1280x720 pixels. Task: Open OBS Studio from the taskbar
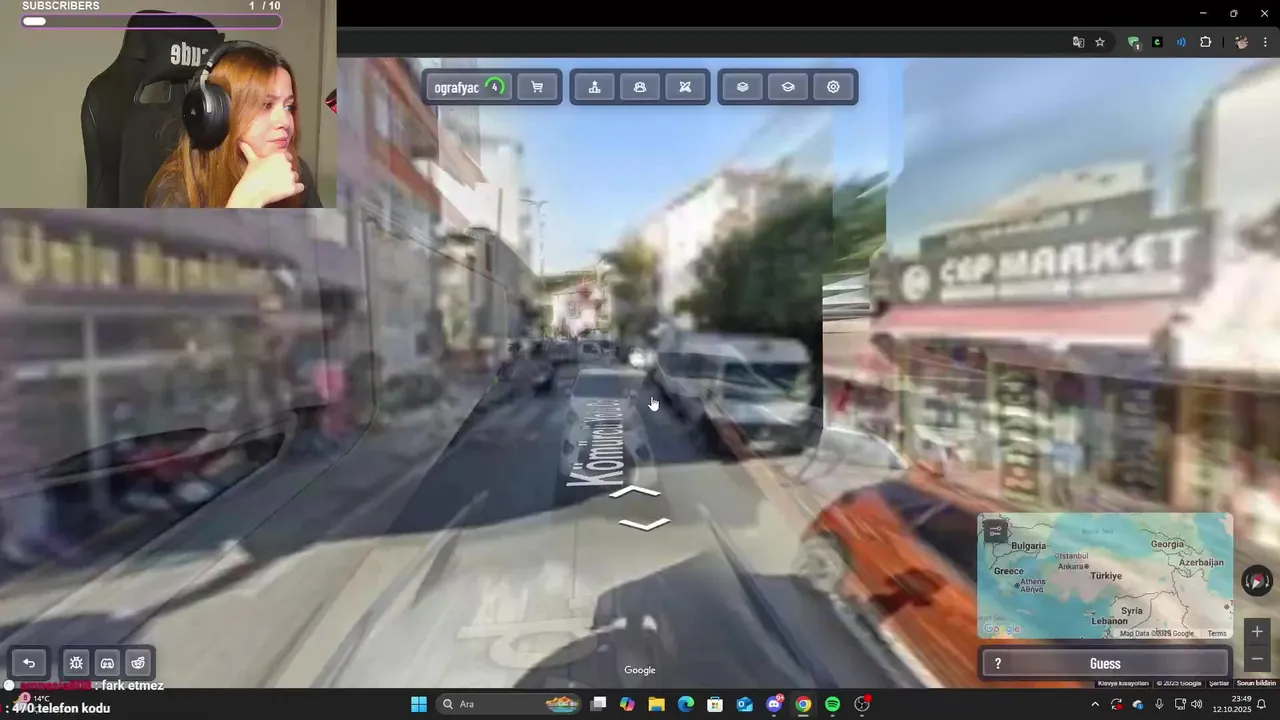[862, 704]
